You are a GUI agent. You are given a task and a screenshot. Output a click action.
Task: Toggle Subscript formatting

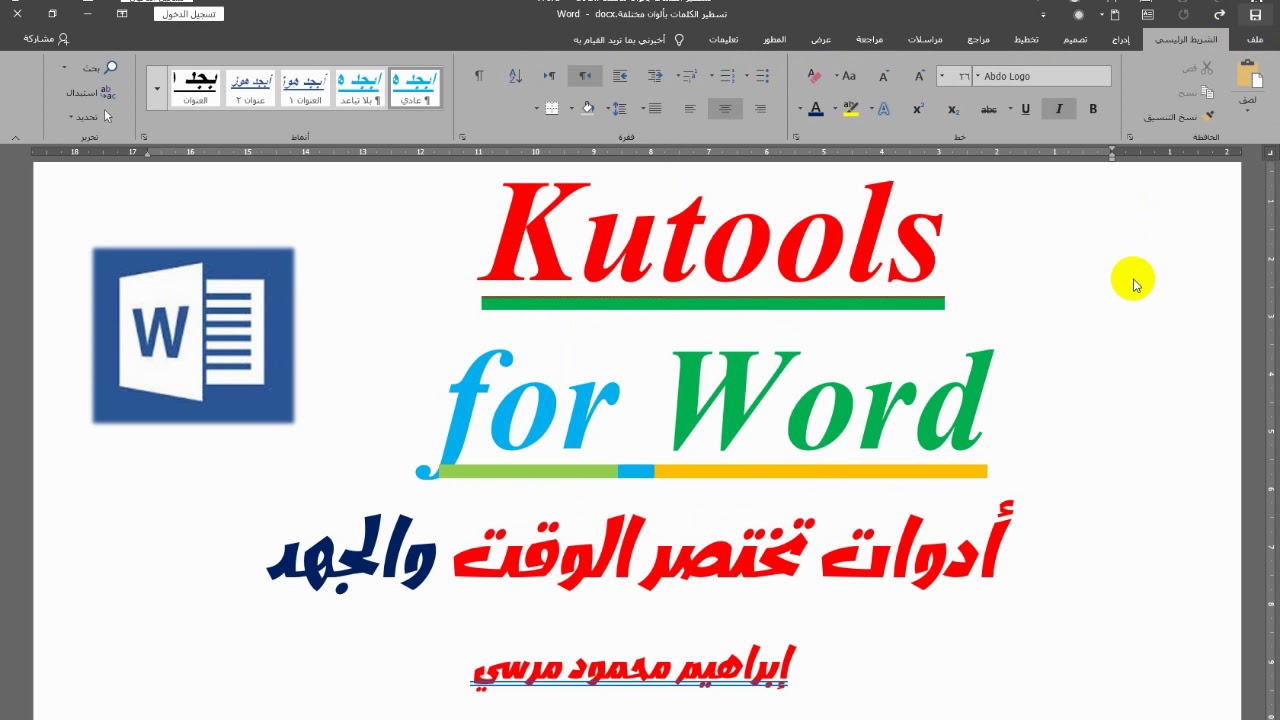point(953,109)
